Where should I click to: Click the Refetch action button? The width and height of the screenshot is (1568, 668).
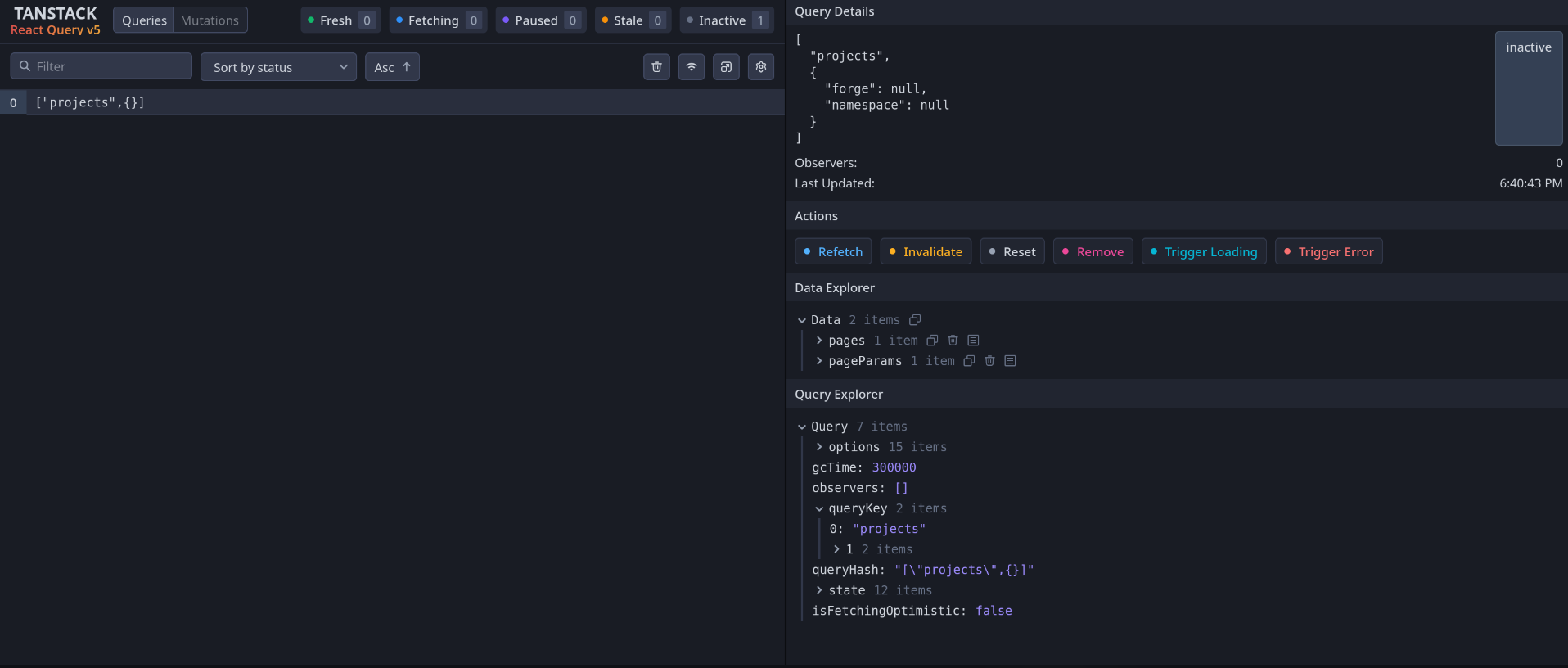coord(833,251)
